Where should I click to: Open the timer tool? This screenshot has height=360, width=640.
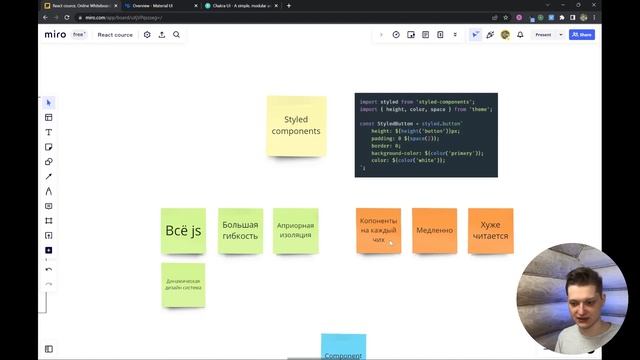[x=396, y=35]
